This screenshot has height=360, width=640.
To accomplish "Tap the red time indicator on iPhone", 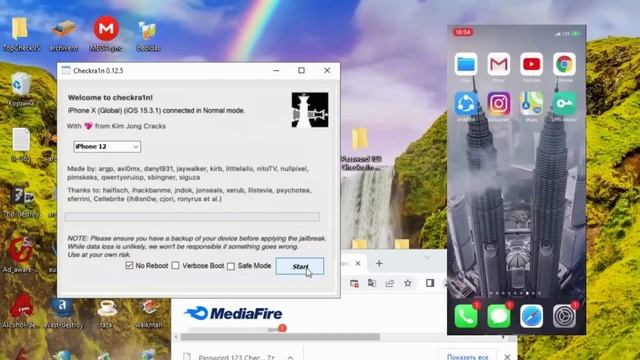I will pos(463,32).
